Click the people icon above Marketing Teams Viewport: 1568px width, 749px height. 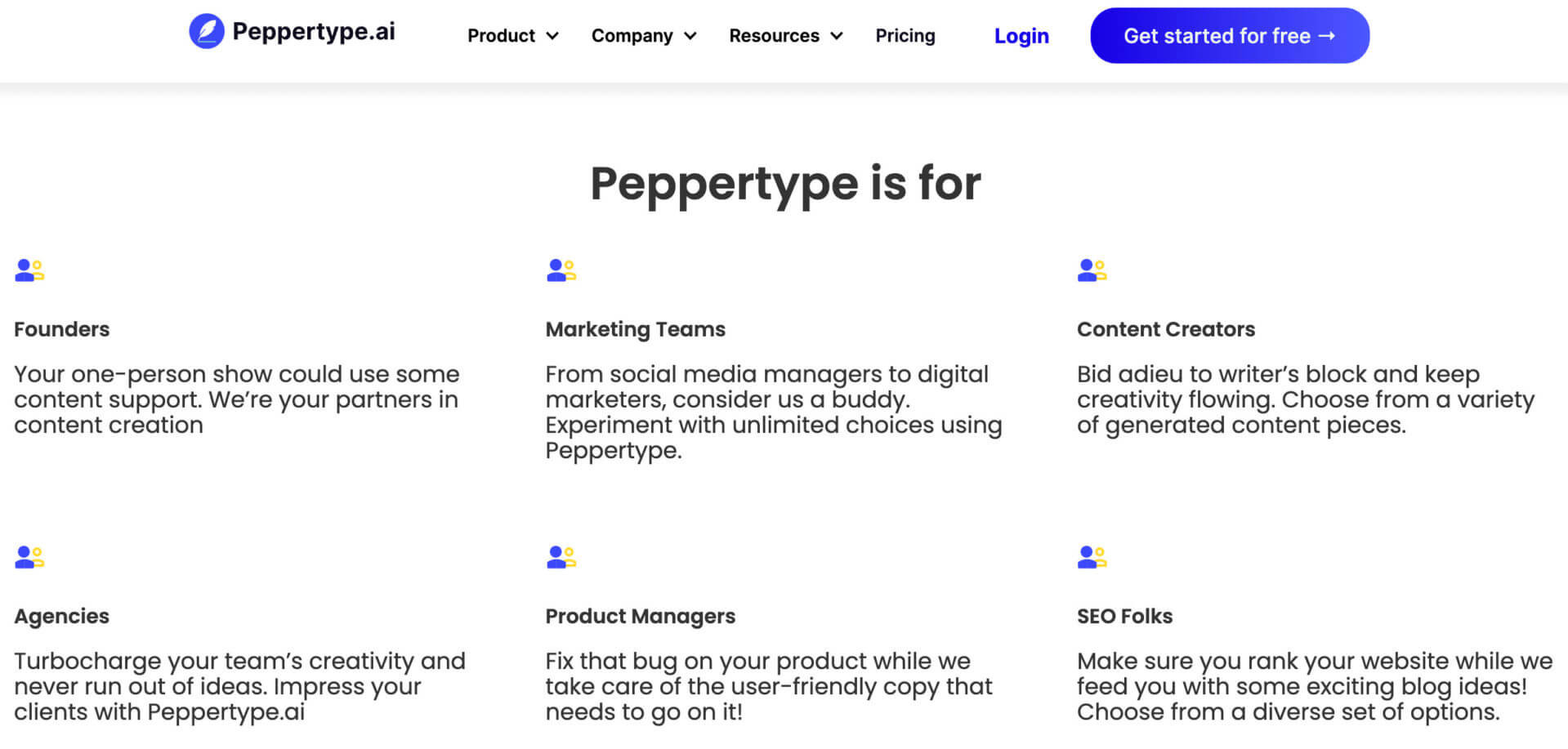pyautogui.click(x=561, y=270)
